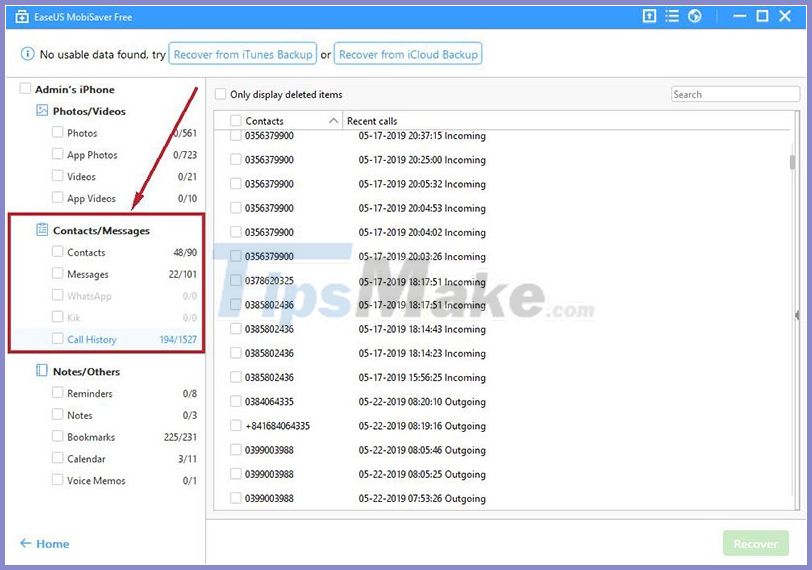Click the Recover button
Screen dimensions: 812x570
click(756, 544)
